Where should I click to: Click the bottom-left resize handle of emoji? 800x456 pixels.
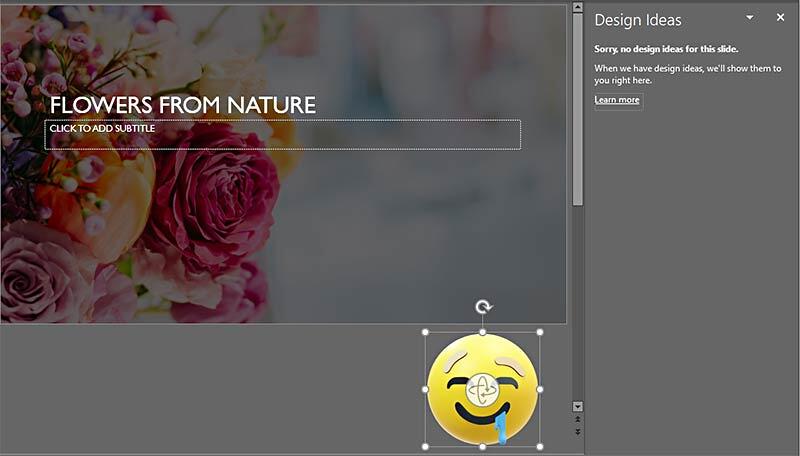(425, 446)
